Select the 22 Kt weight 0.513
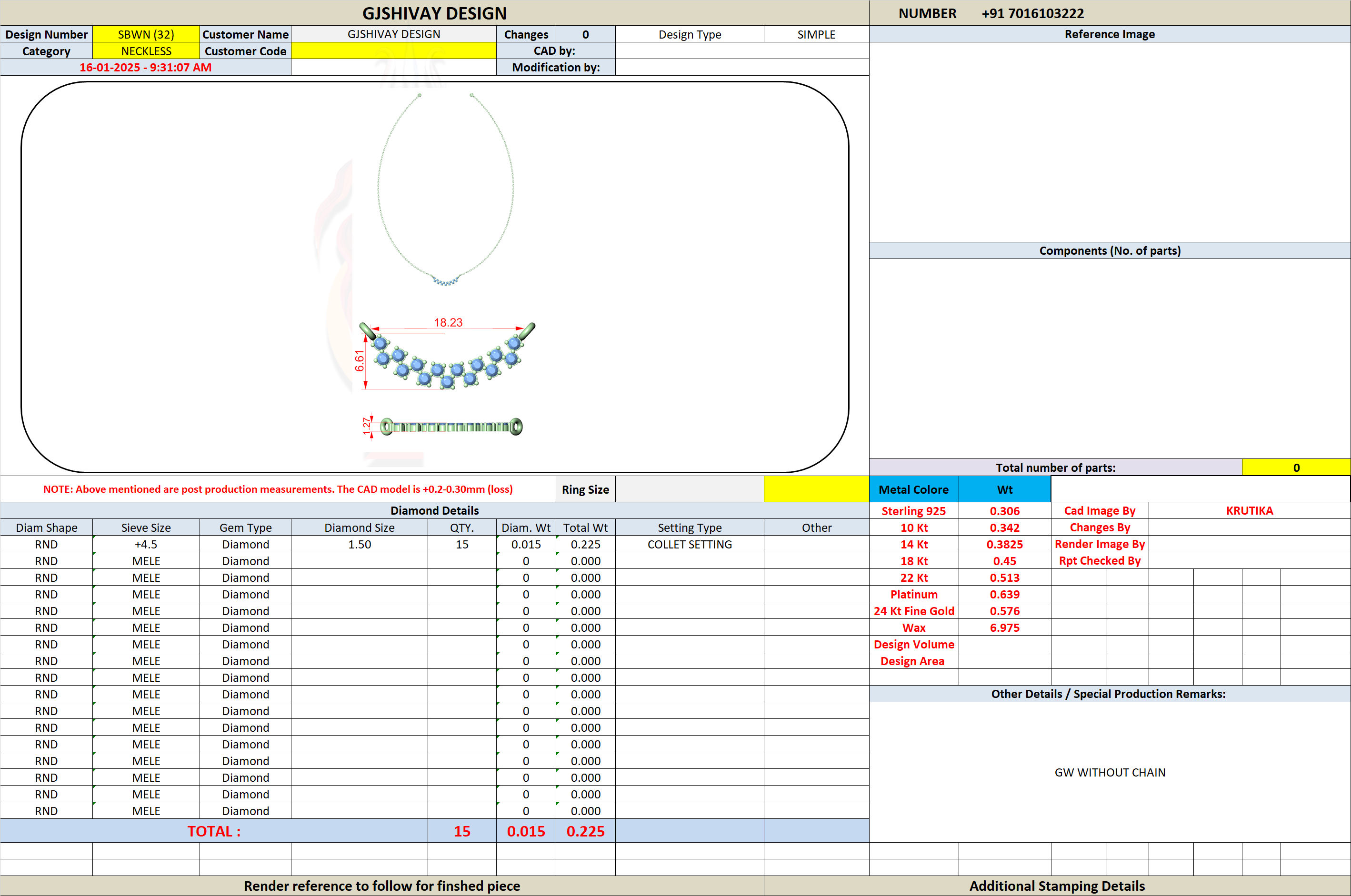The width and height of the screenshot is (1351, 896). point(1004,577)
